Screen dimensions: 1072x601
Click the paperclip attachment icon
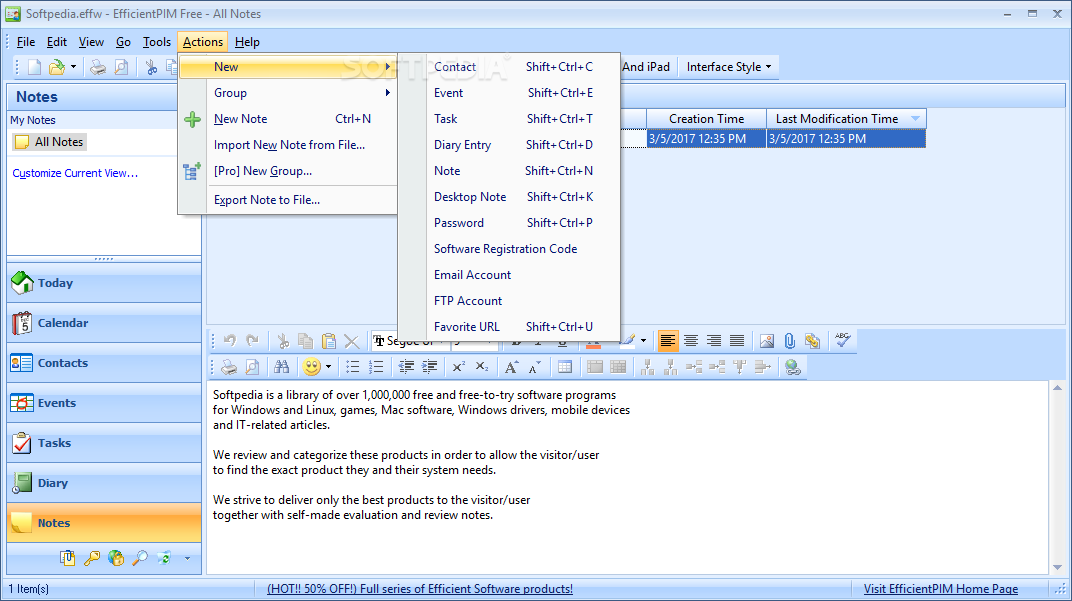[790, 340]
